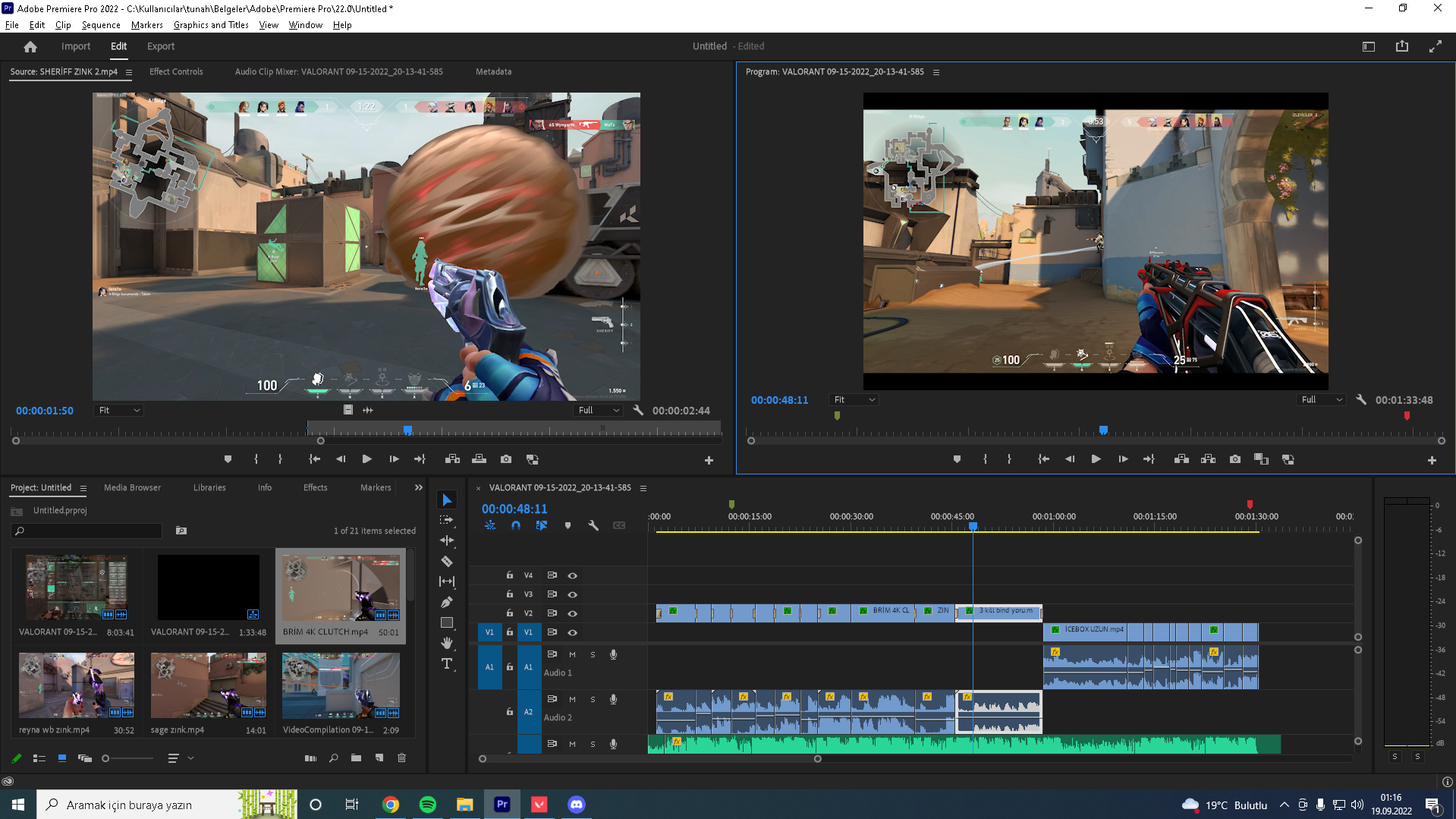Open the Sequence menu
Viewport: 1456px width, 819px height.
pyautogui.click(x=101, y=25)
